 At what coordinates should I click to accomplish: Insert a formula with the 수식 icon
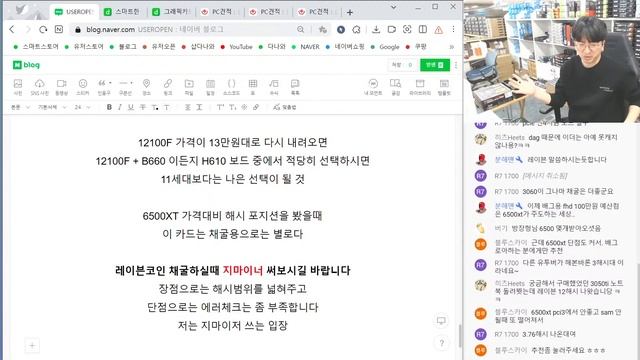pos(274,87)
